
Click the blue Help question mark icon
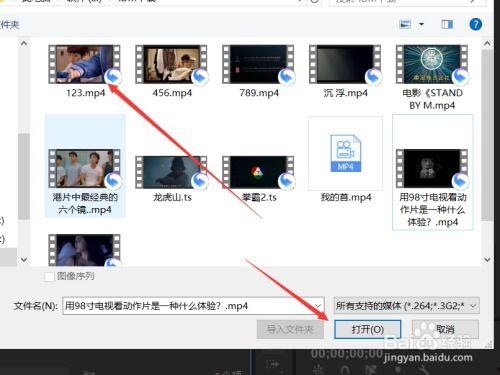(476, 24)
